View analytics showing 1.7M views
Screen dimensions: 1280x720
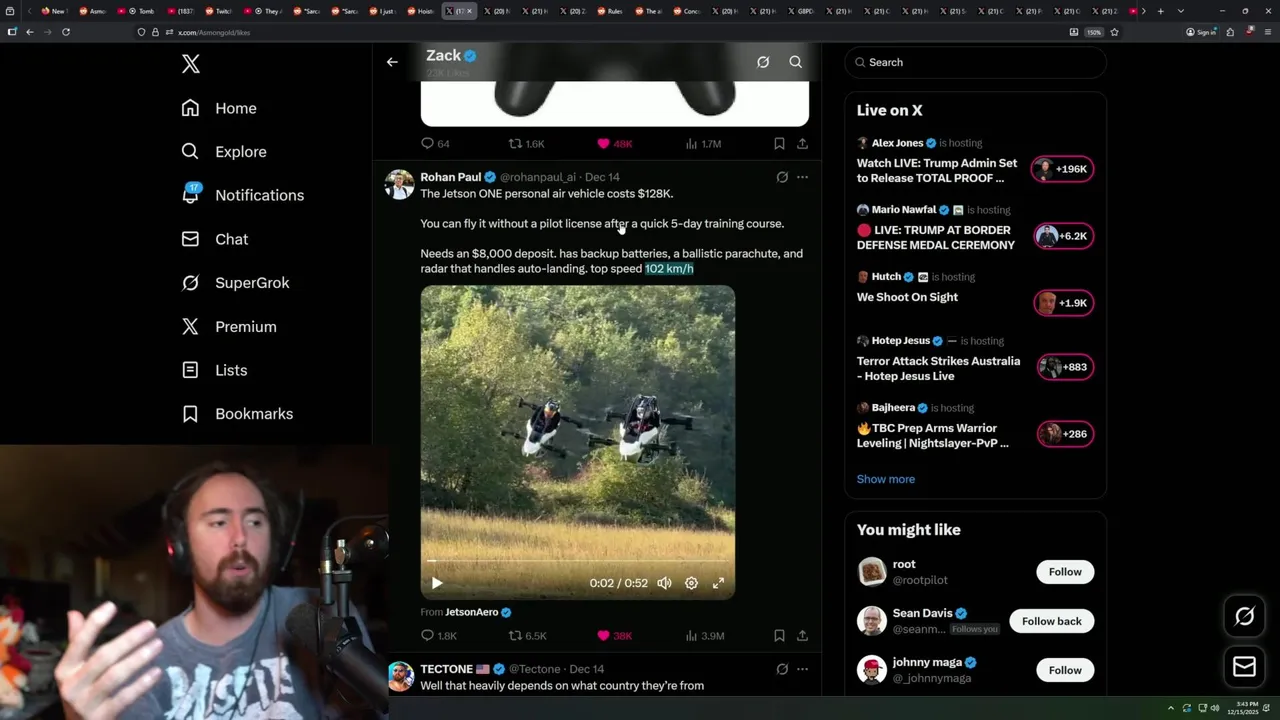[x=703, y=144]
